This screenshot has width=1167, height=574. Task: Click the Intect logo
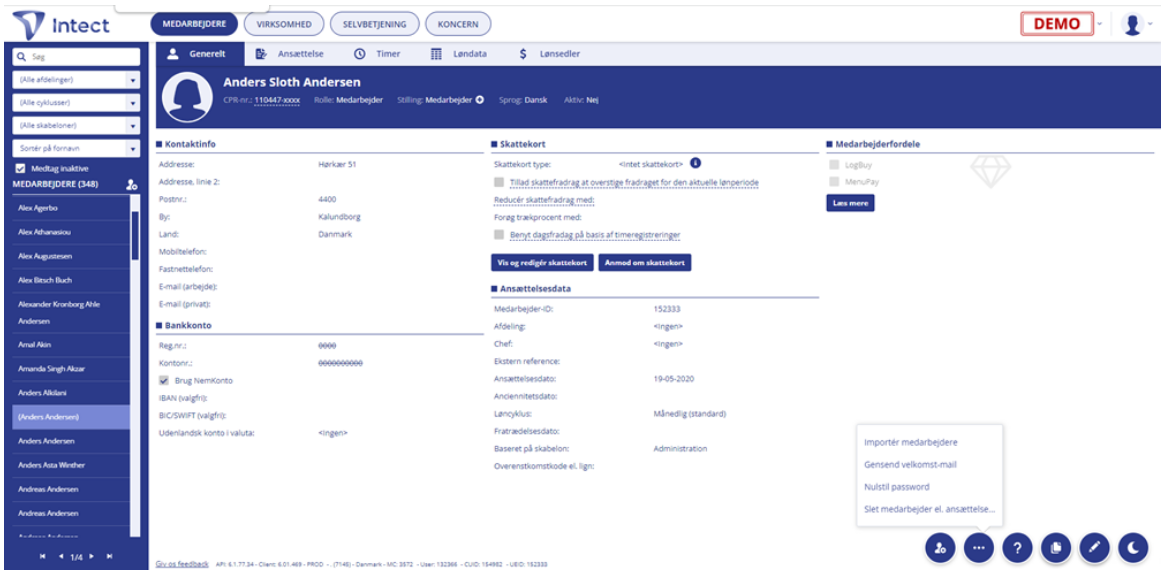[x=61, y=25]
